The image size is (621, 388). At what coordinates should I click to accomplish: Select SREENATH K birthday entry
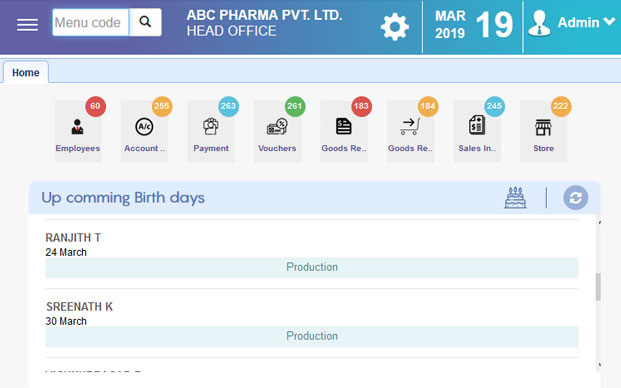click(x=312, y=323)
